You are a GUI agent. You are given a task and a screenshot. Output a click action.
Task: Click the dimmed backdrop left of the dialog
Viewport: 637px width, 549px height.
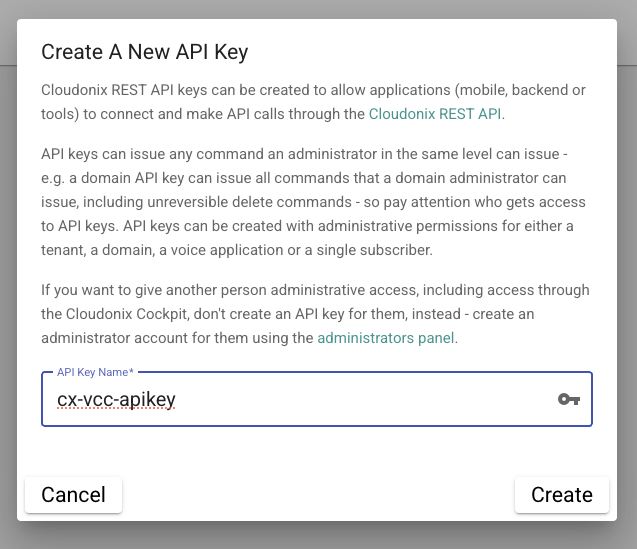pos(8,300)
